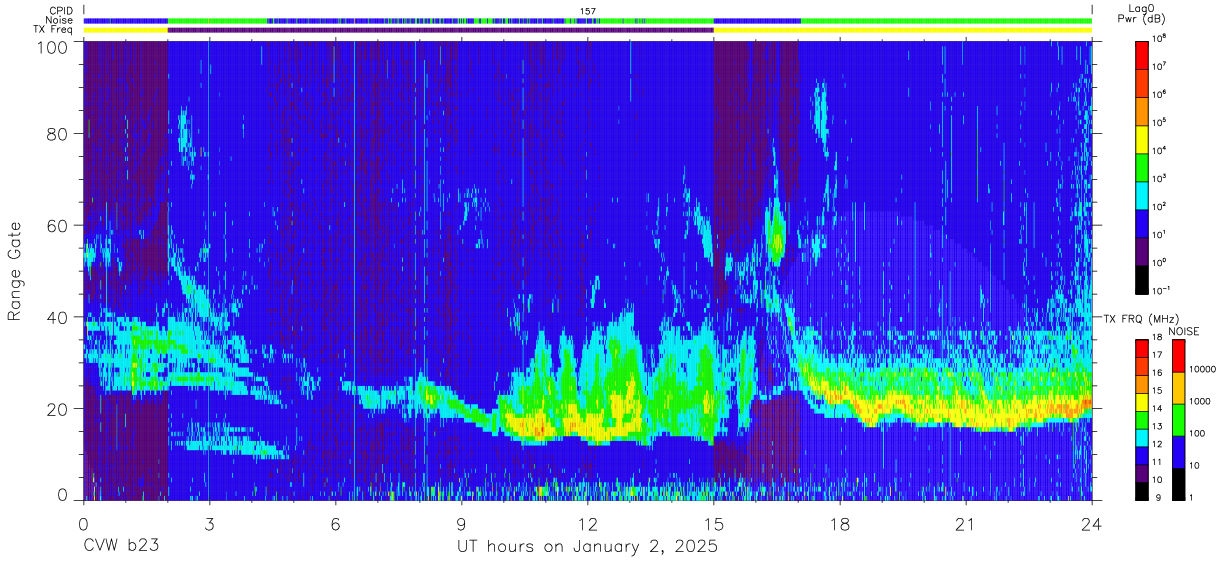Screen dimensions: 1228x567
Task: Click the TX Freq strip above the plot
Action: 587,30
